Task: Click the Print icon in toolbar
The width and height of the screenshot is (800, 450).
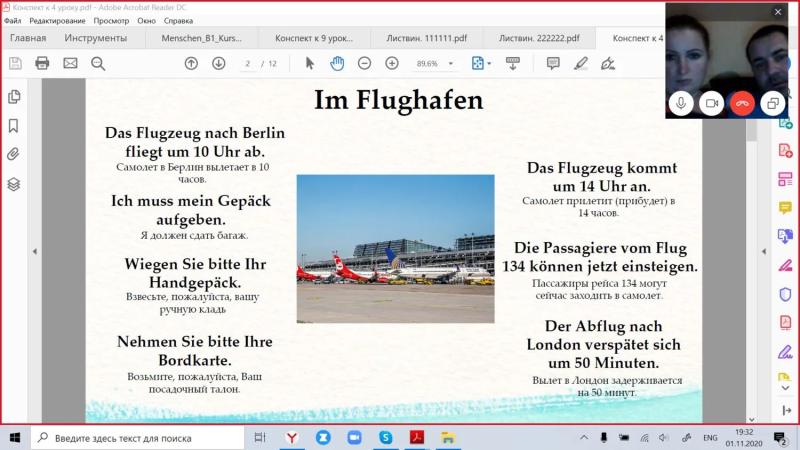Action: [x=42, y=63]
